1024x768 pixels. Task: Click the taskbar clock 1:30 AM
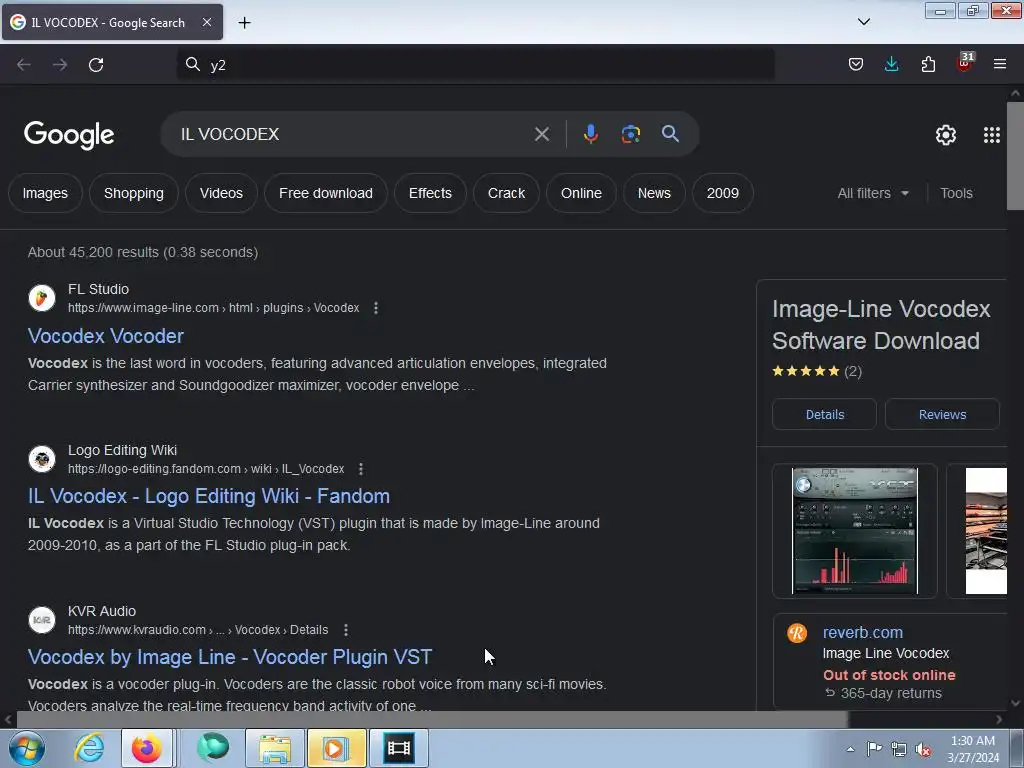tap(973, 749)
